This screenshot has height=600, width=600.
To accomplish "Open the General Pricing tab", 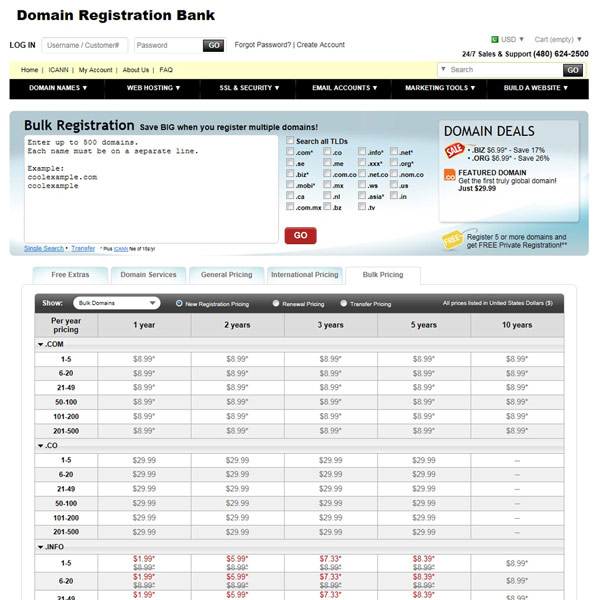I will (227, 275).
